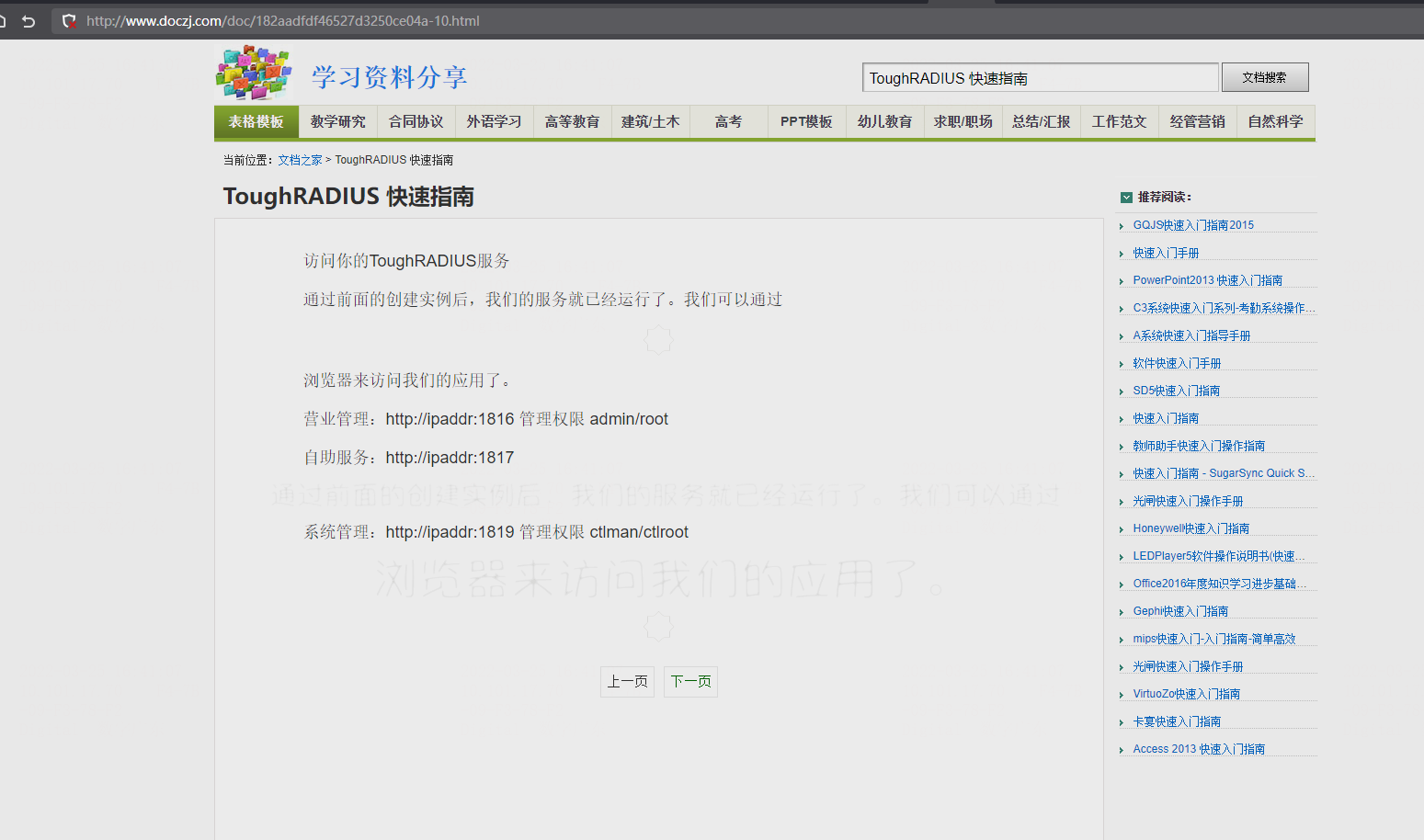Switch to the PPT模板 tab
The width and height of the screenshot is (1424, 840).
point(805,120)
